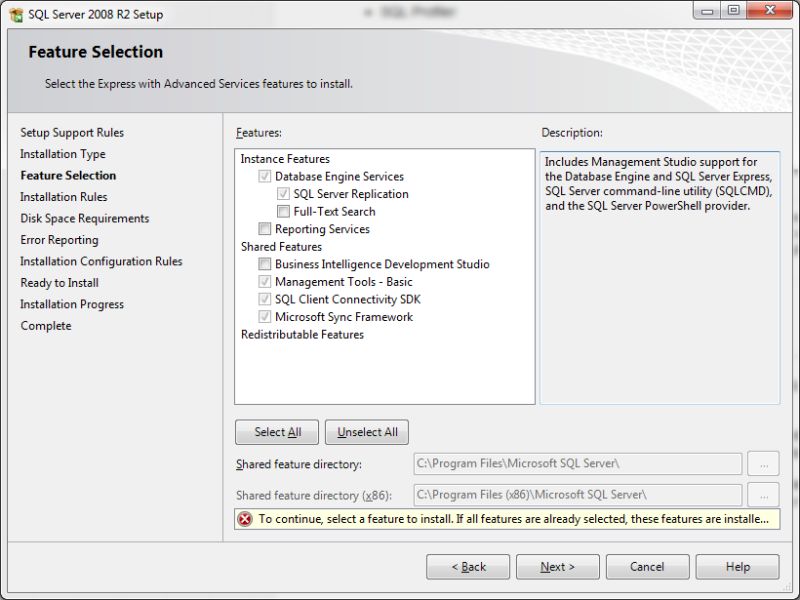
Task: Cancel the SQL Server installation
Action: pyautogui.click(x=646, y=566)
